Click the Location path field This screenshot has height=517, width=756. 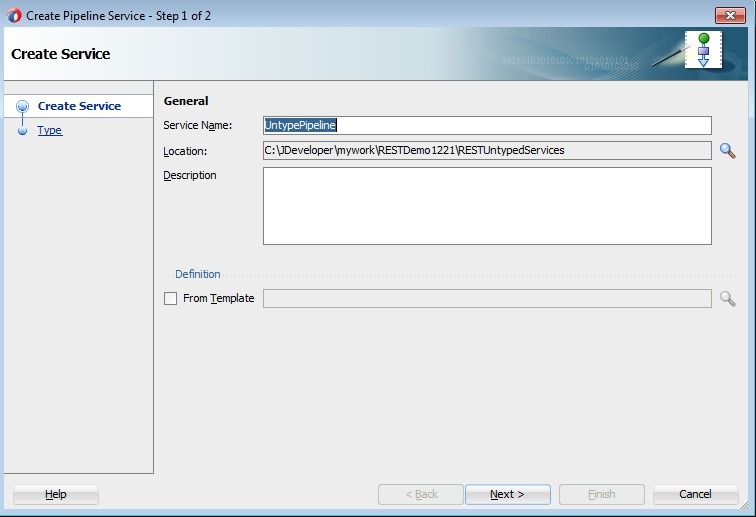(487, 151)
